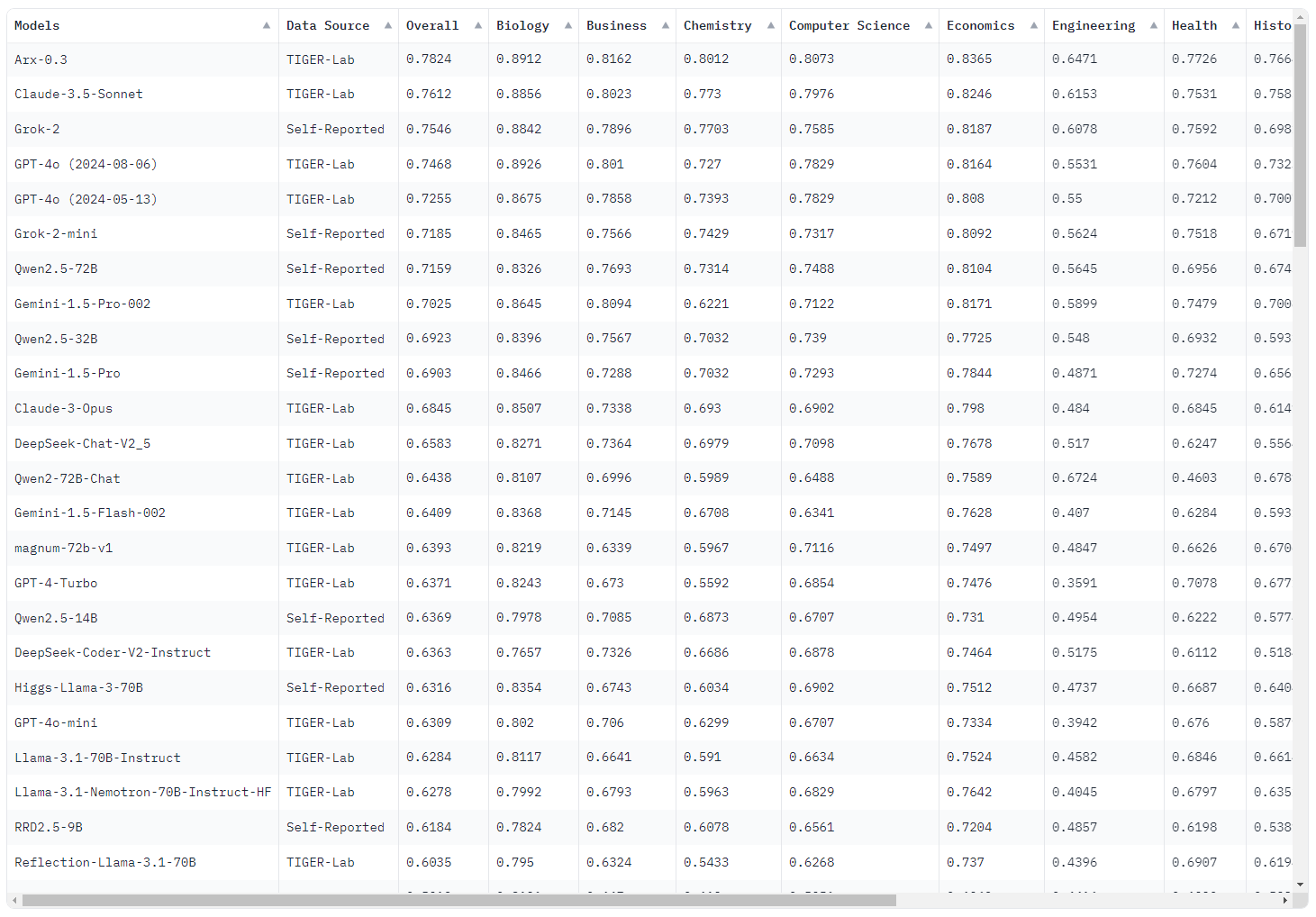The height and width of the screenshot is (917, 1316).
Task: Click the horizontal scrollbar right arrow
Action: tap(1285, 901)
